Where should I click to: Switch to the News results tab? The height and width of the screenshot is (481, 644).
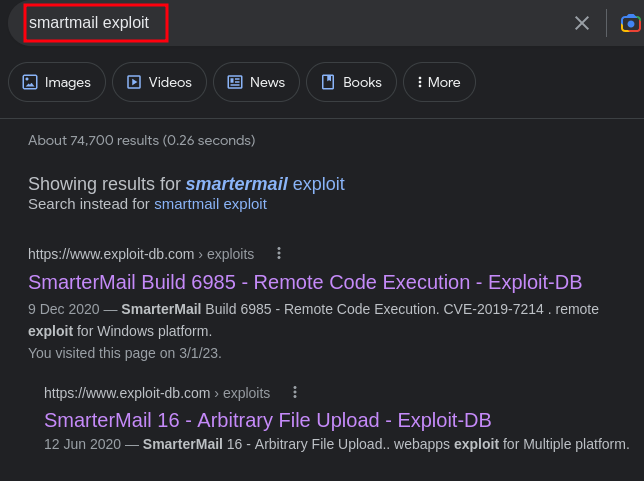pos(256,82)
